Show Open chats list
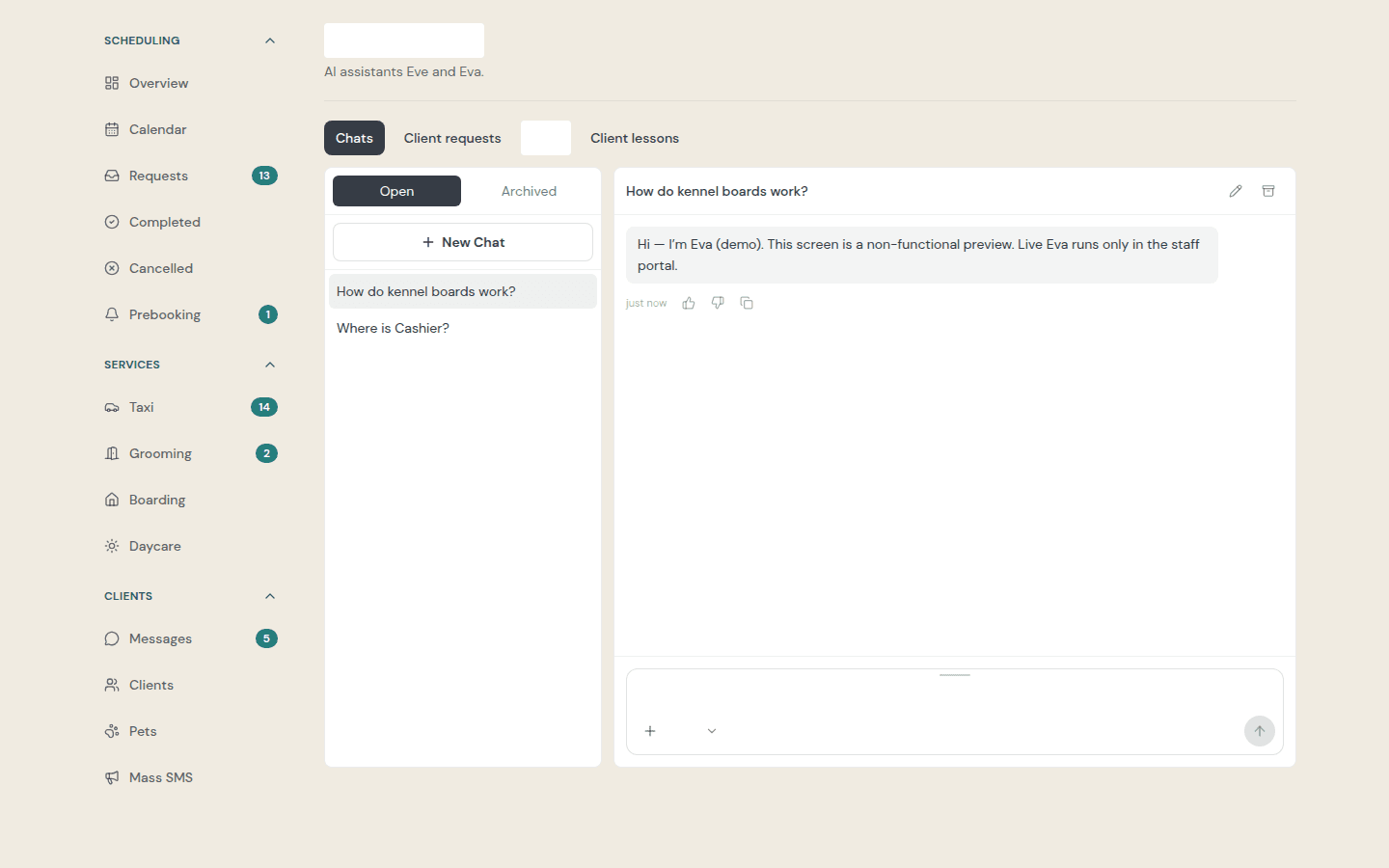 [x=396, y=191]
